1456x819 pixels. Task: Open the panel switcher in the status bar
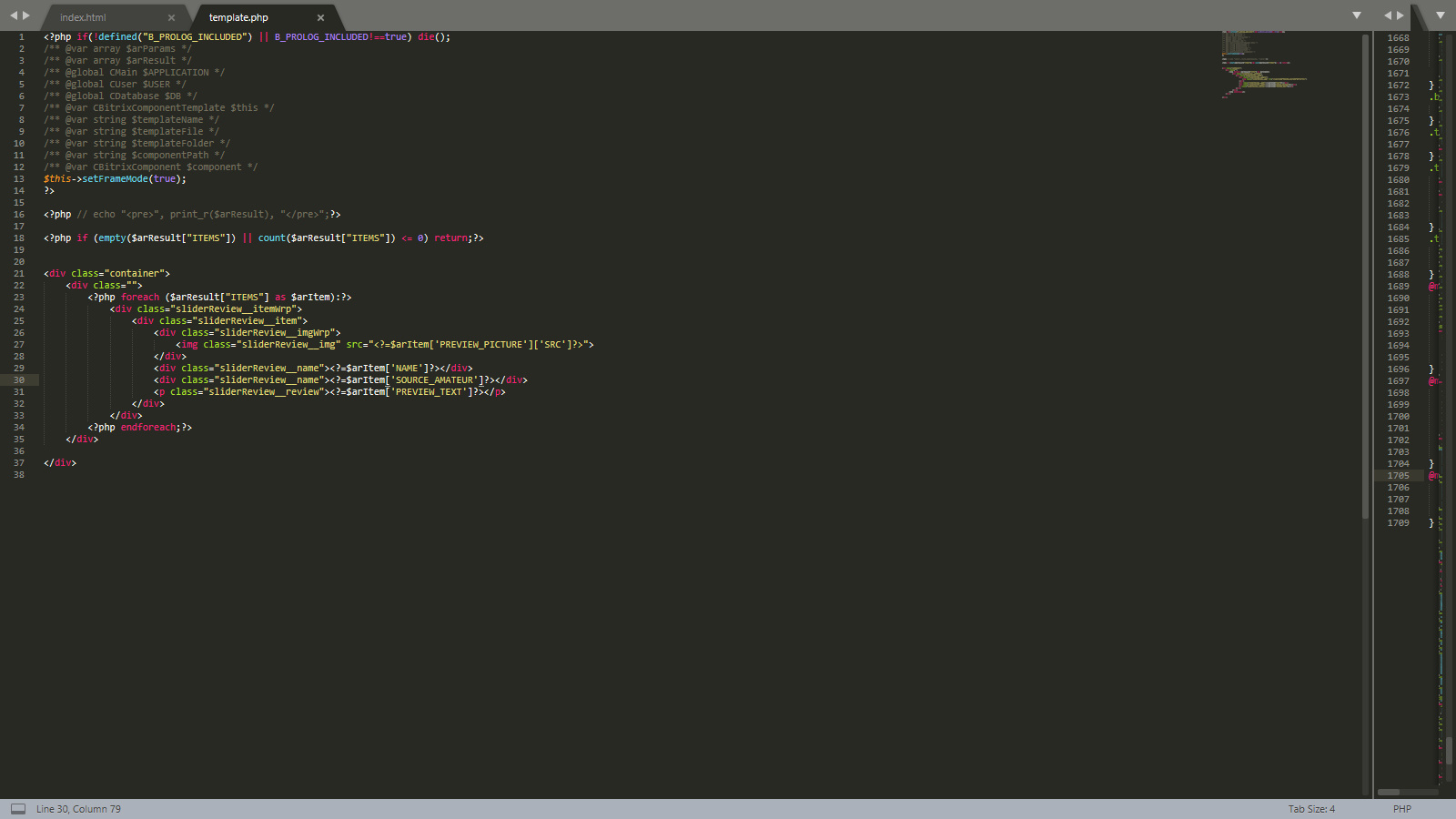(18, 808)
